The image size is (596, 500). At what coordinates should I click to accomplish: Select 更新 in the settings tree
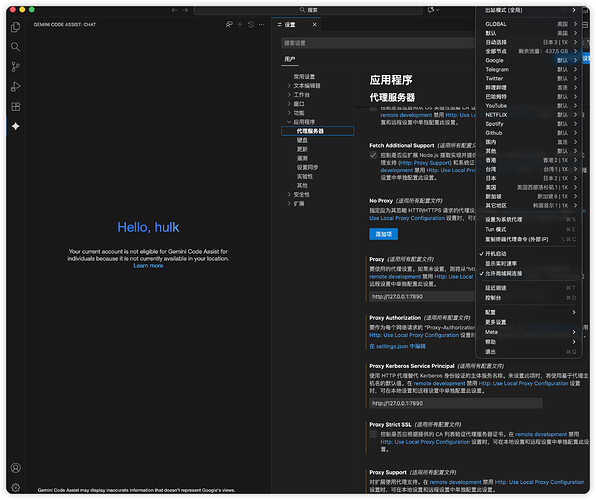coord(302,149)
